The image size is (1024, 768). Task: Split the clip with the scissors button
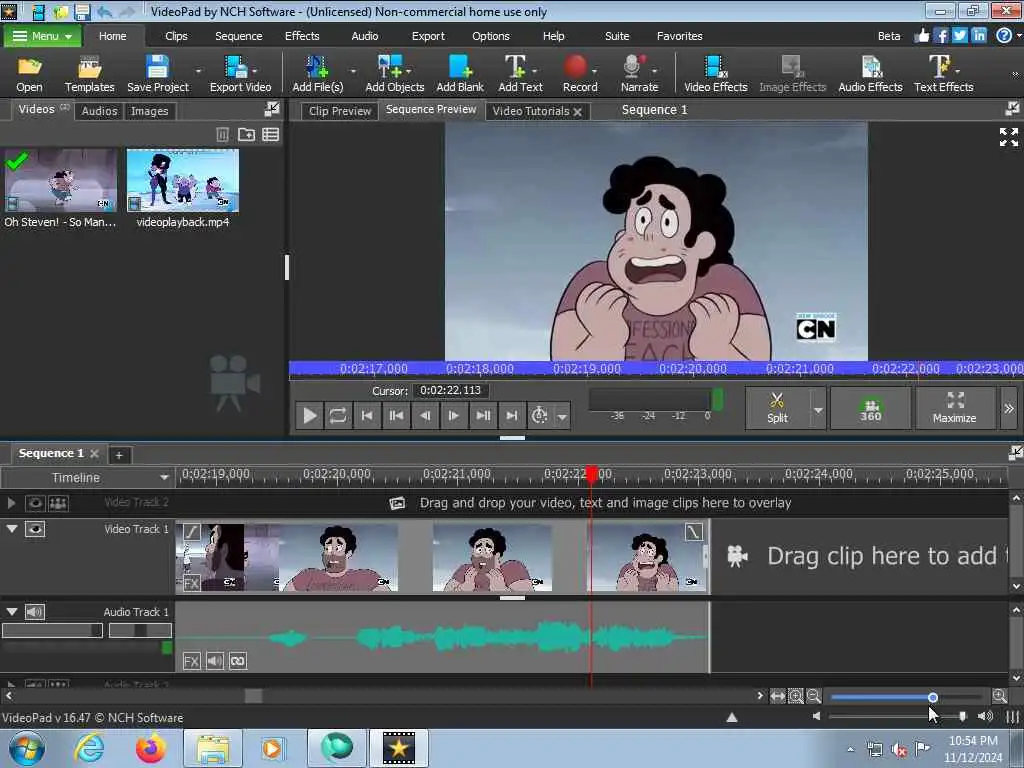tap(777, 408)
